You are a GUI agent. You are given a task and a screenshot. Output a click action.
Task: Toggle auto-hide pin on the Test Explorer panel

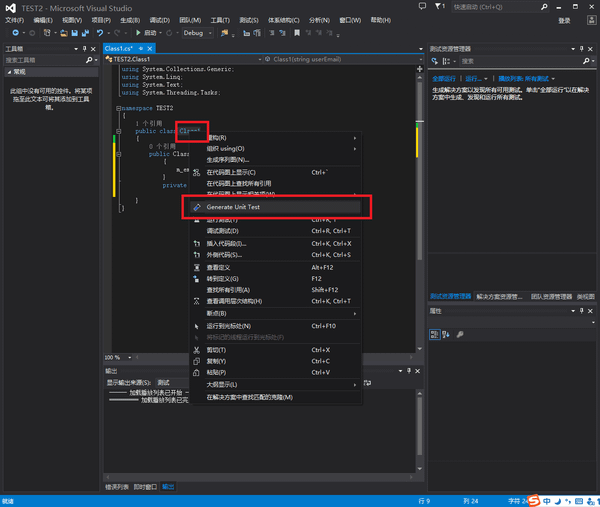[582, 49]
